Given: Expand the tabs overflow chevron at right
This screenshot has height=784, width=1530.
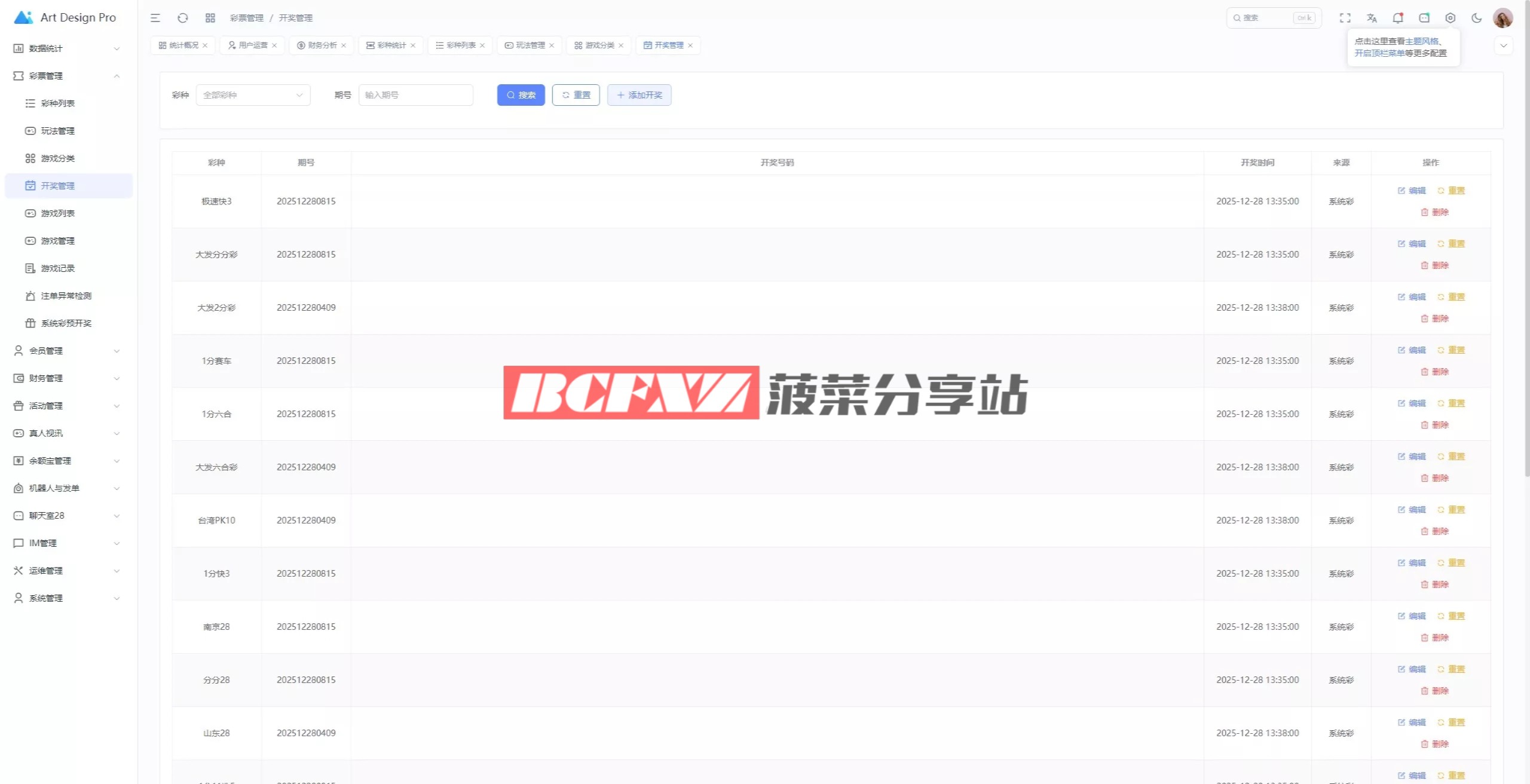Looking at the screenshot, I should coord(1503,45).
